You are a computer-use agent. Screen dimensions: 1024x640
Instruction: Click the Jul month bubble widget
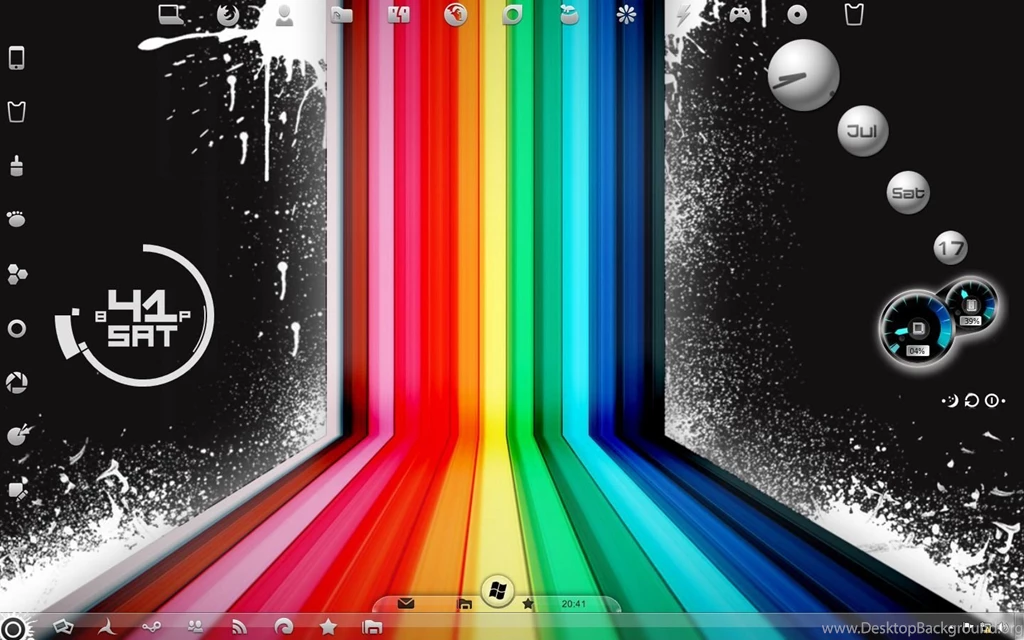coord(861,129)
